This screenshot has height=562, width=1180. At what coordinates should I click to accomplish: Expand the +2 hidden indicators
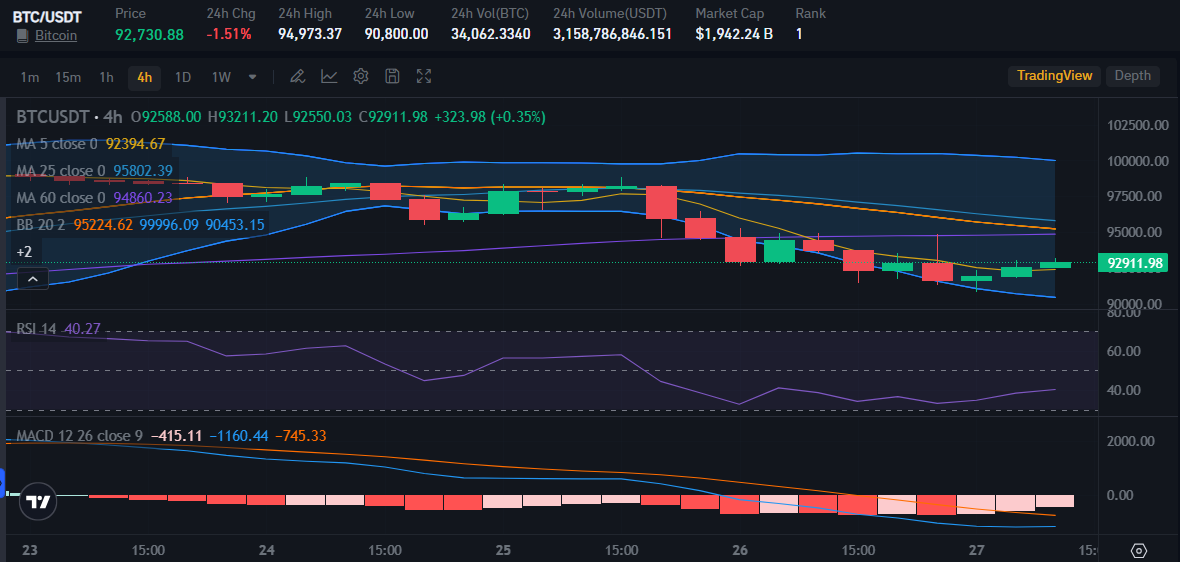tap(25, 251)
